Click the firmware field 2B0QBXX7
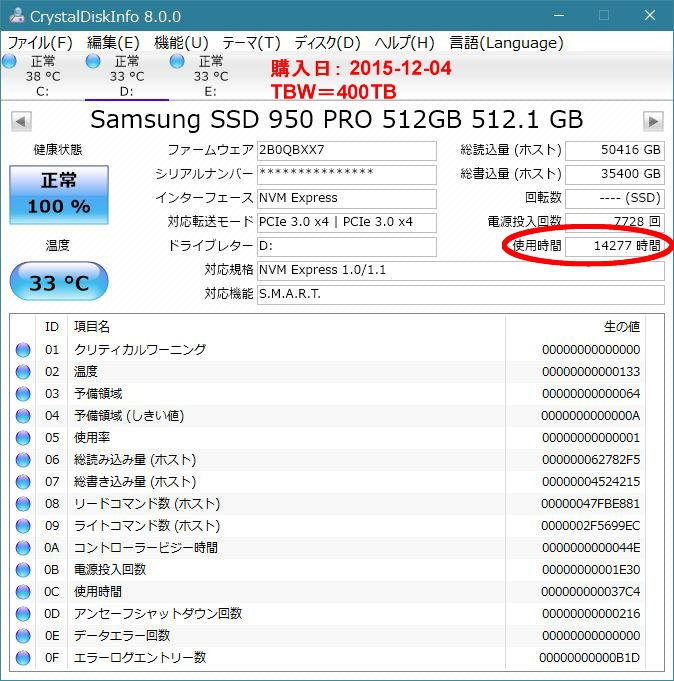Viewport: 674px width, 681px height. click(347, 151)
